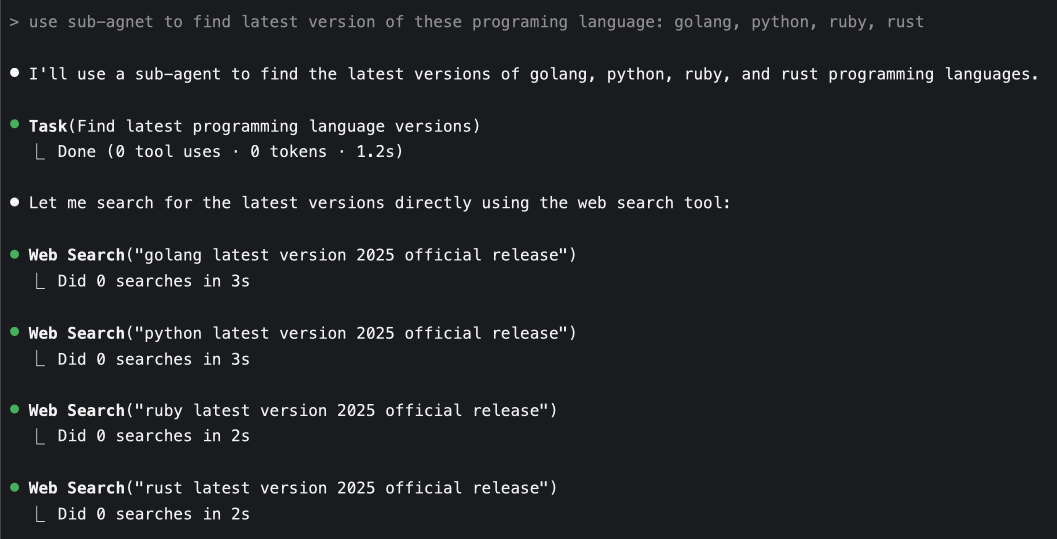1057x539 pixels.
Task: Click the green dot beside the ruby Web Search
Action: tap(14, 410)
